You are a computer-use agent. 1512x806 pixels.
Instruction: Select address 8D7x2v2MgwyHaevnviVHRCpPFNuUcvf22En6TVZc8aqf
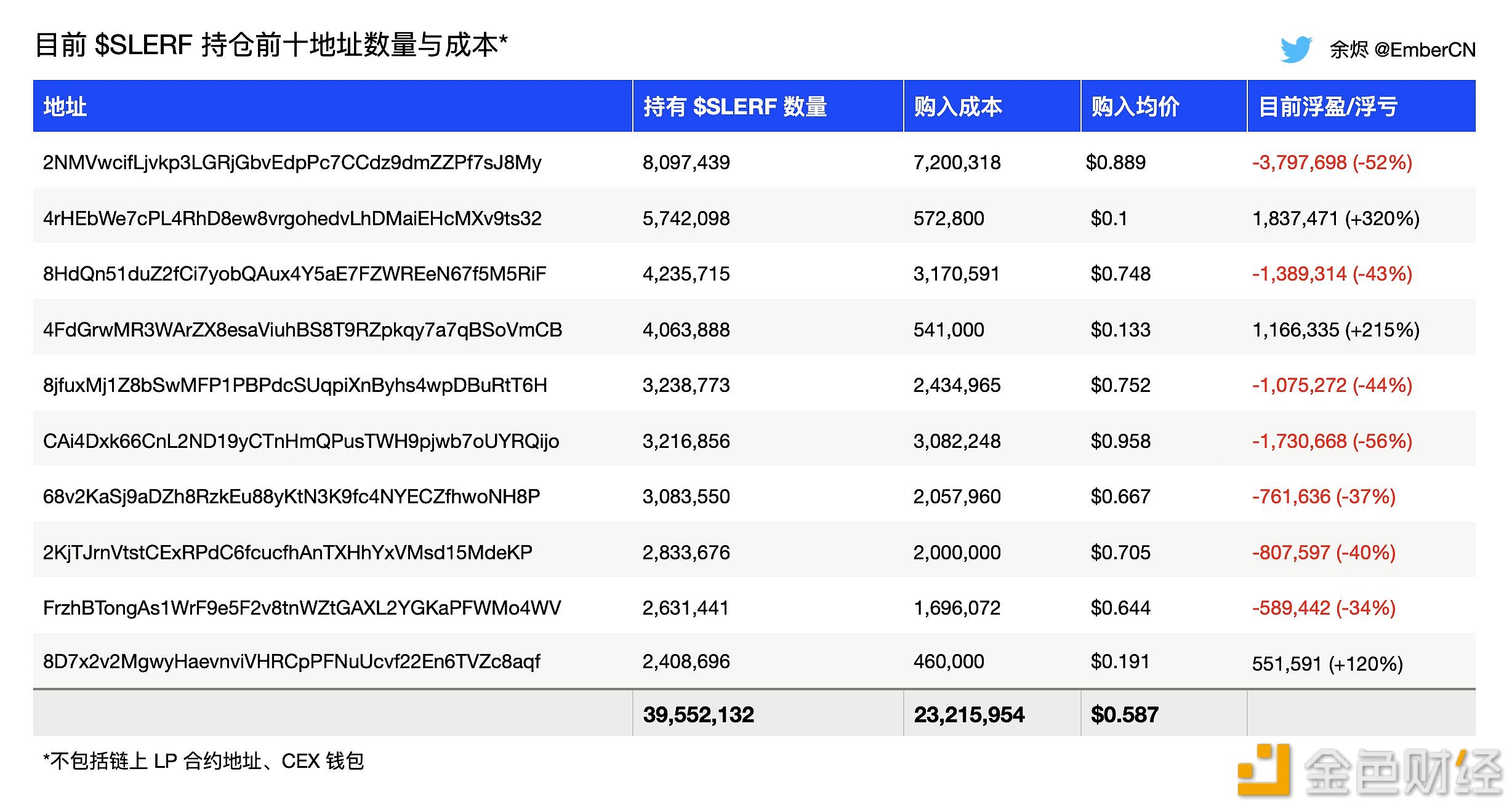tap(292, 661)
